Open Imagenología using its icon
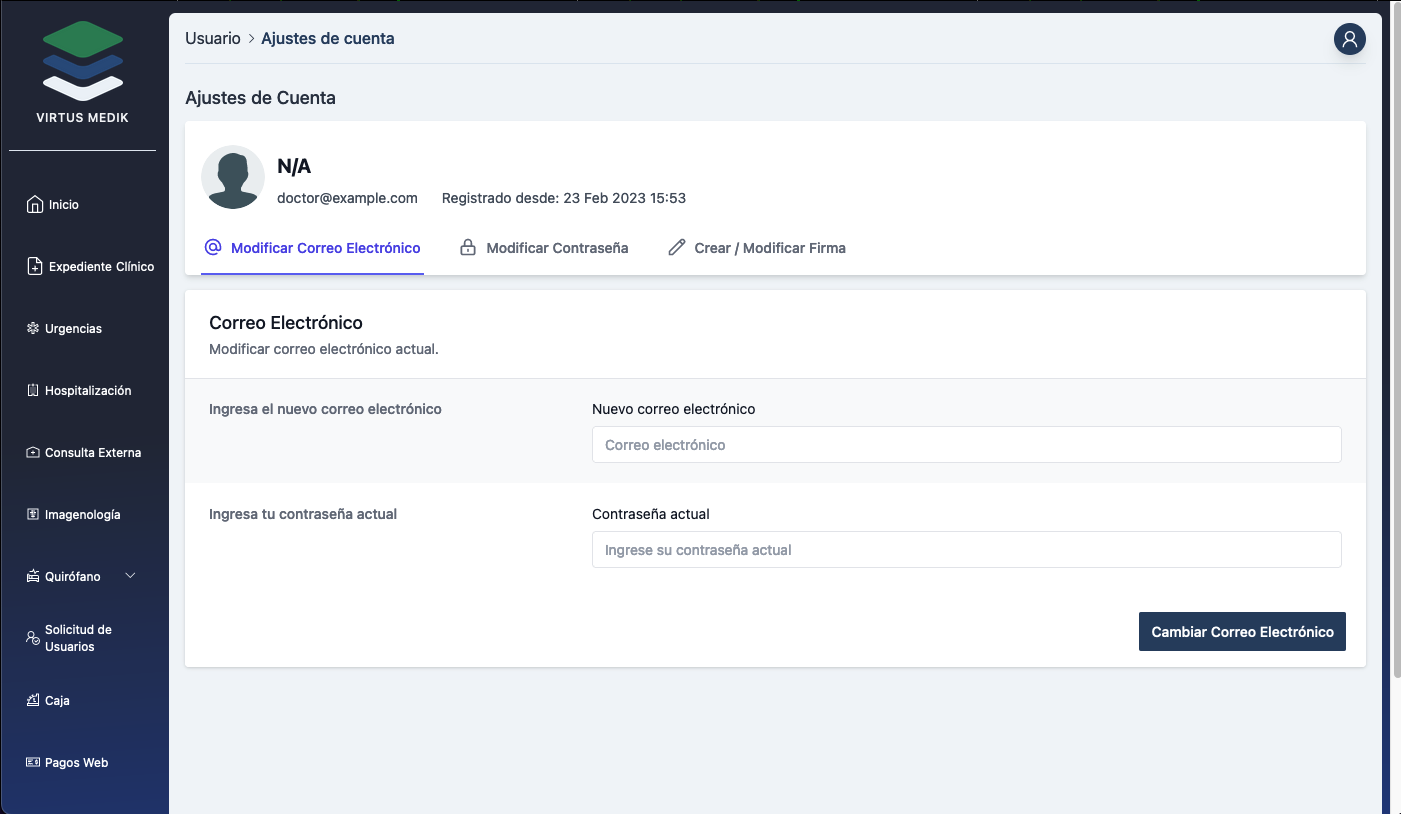 coord(33,514)
